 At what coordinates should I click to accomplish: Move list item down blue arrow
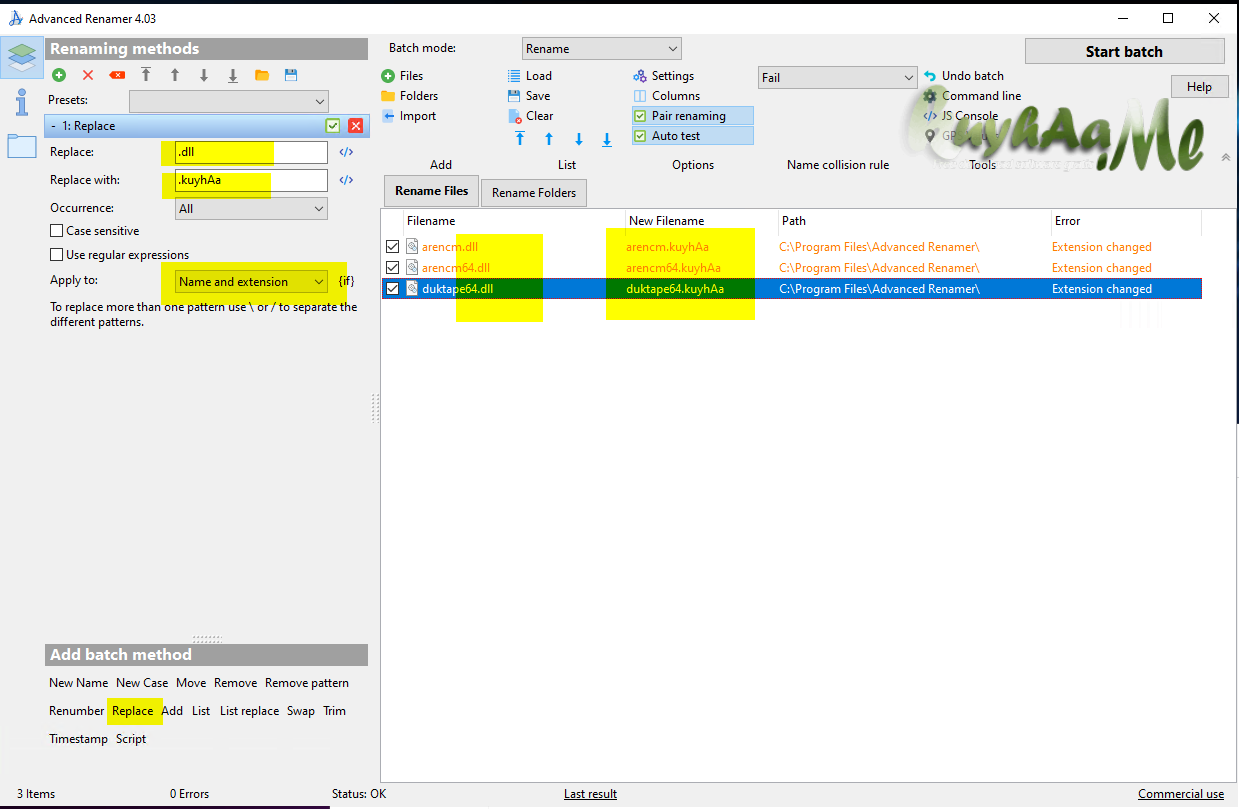pos(578,139)
